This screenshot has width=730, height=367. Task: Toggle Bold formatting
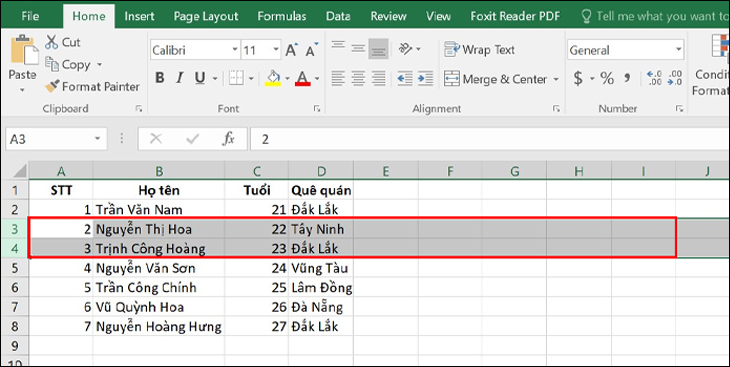(x=160, y=78)
